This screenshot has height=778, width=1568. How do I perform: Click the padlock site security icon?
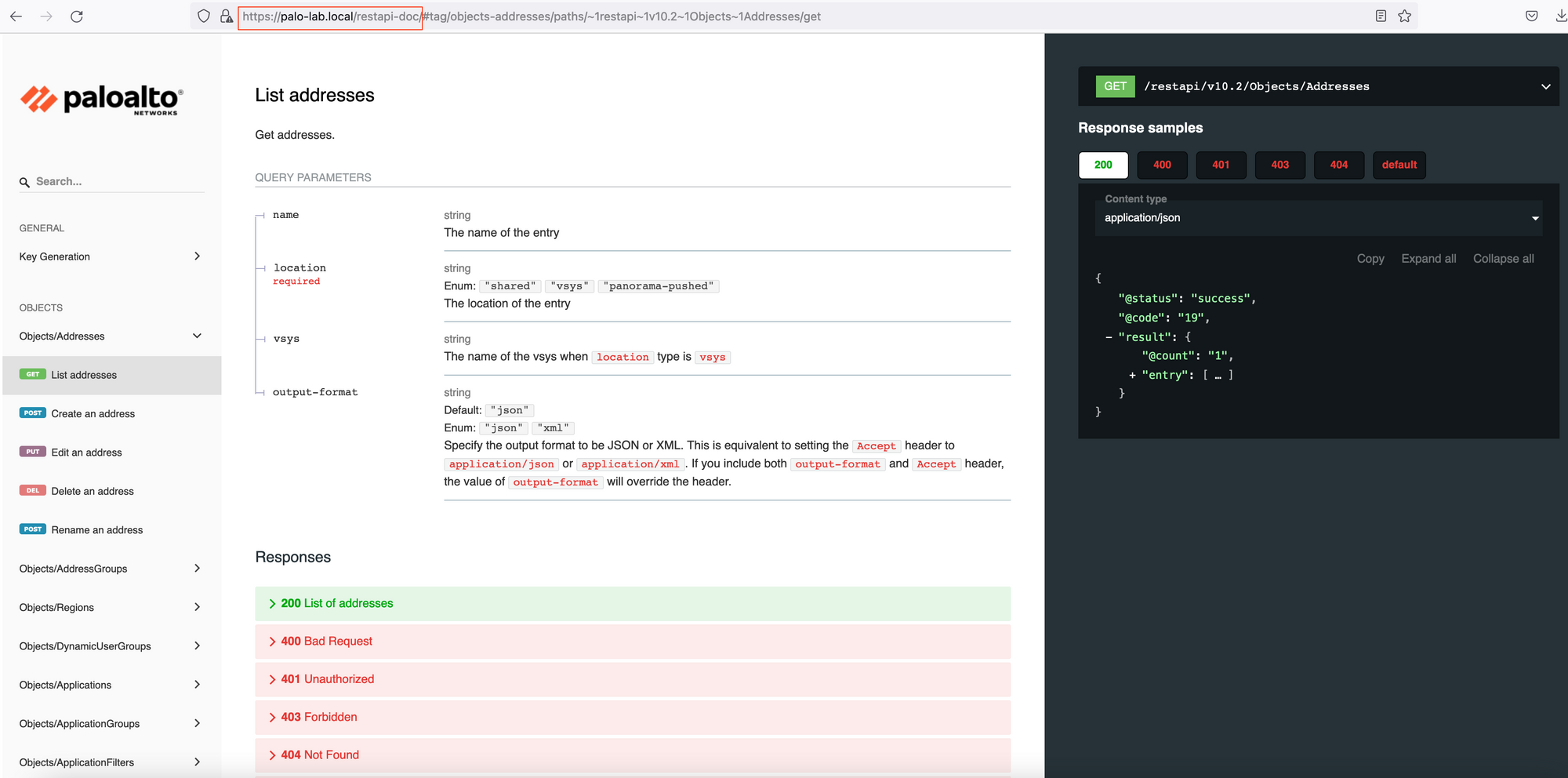(226, 16)
